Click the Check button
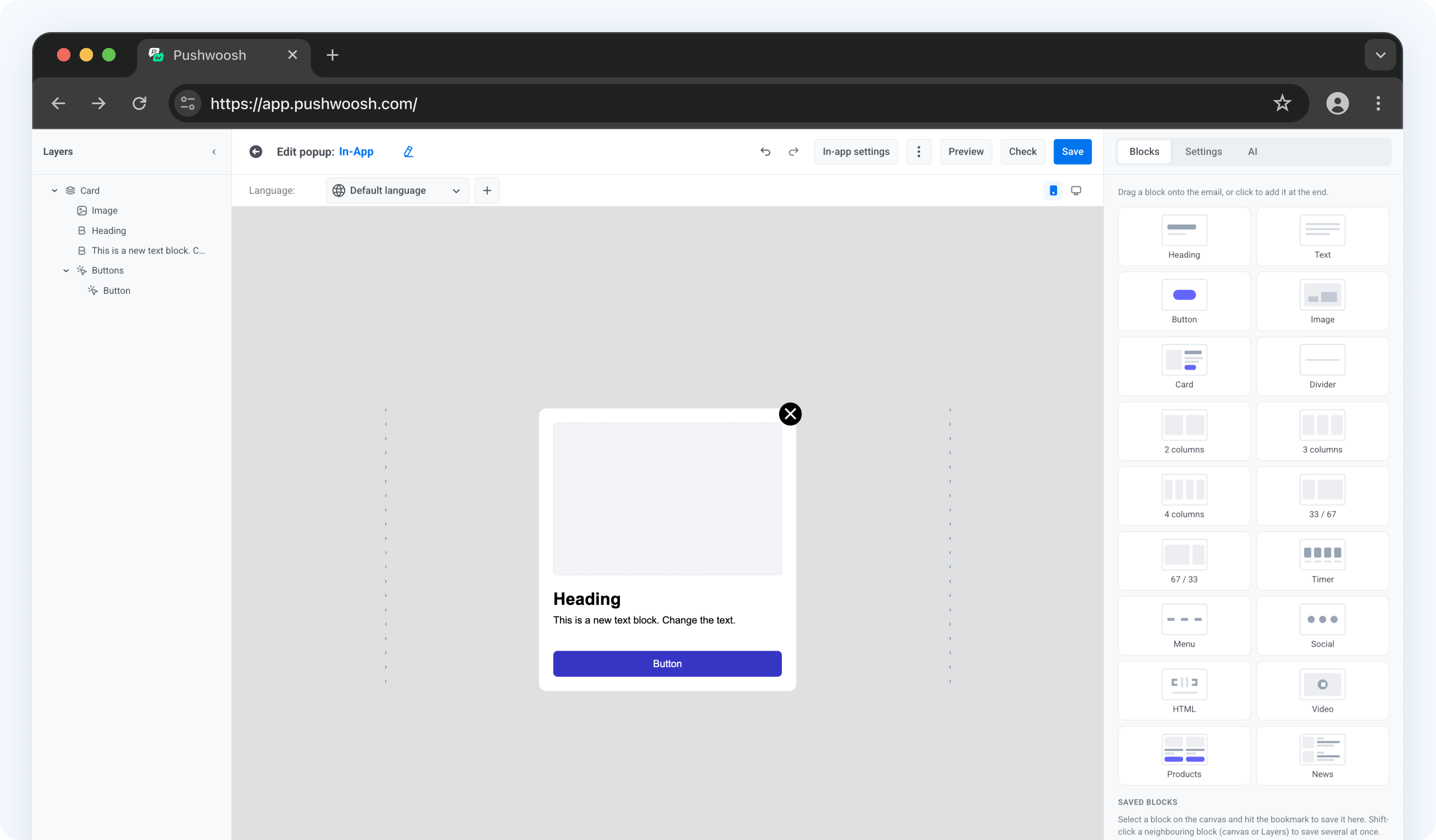 click(x=1022, y=152)
